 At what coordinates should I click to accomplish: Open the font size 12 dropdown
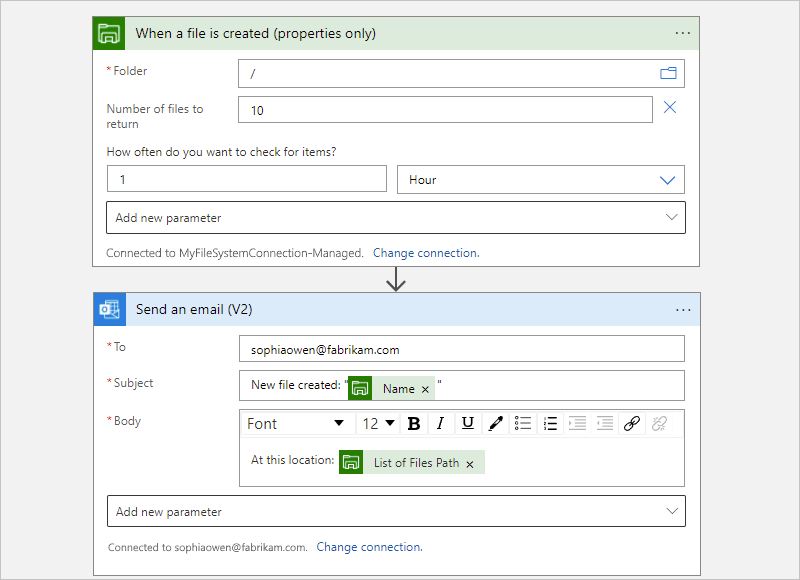pyautogui.click(x=379, y=424)
